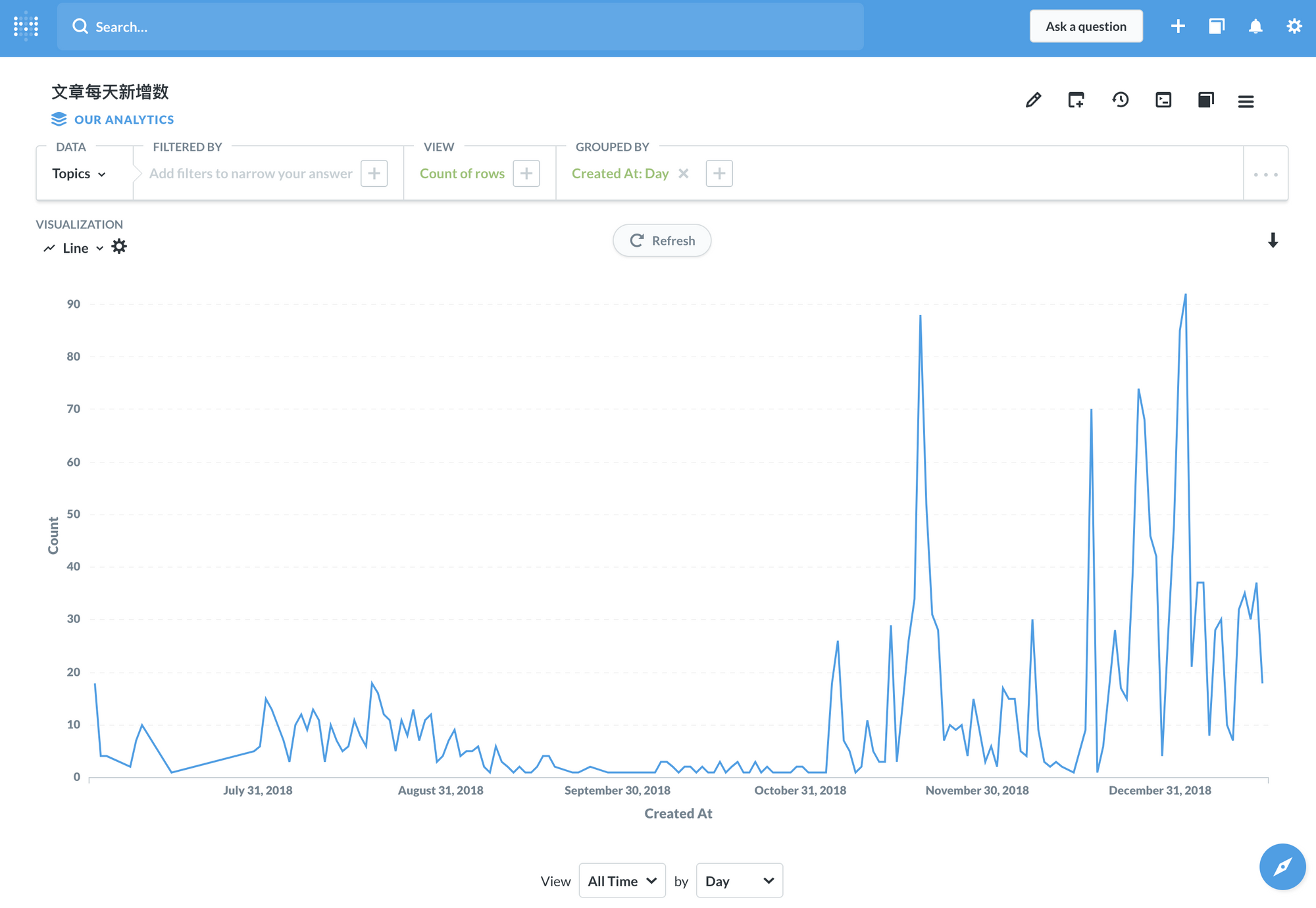Open the SQL console icon
The width and height of the screenshot is (1316, 908).
tap(1163, 100)
